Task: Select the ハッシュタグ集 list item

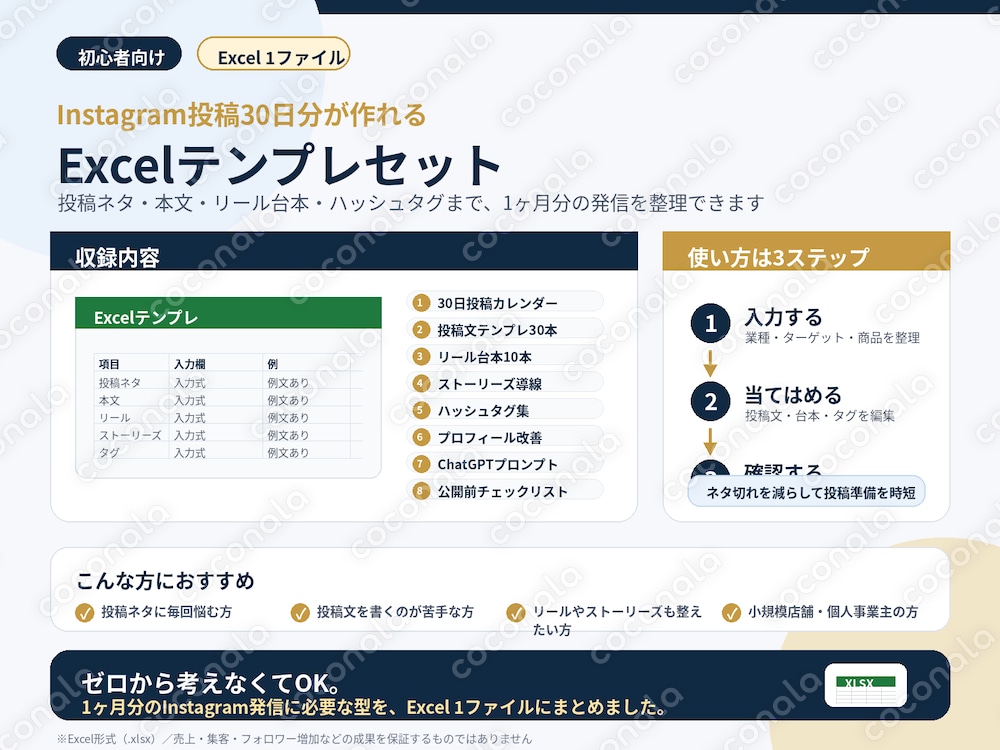Action: [x=504, y=410]
